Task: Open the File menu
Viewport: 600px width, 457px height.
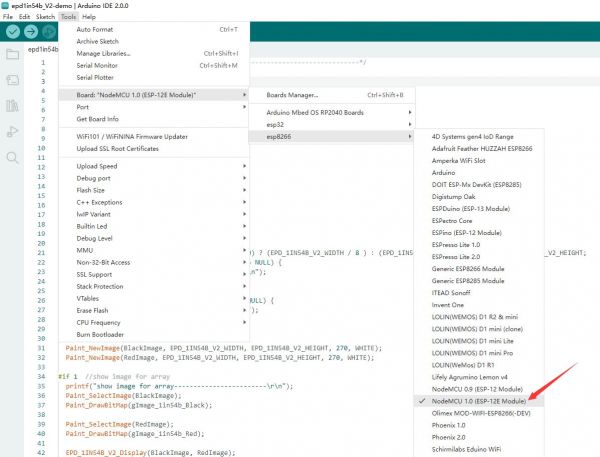Action: [x=8, y=17]
